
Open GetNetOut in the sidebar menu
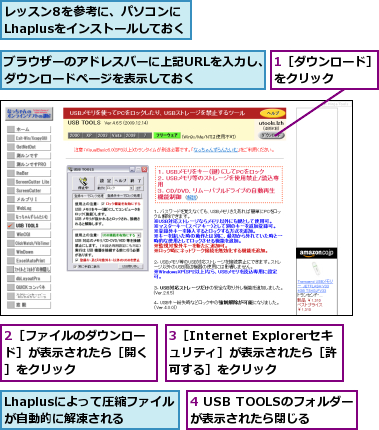click(29, 147)
